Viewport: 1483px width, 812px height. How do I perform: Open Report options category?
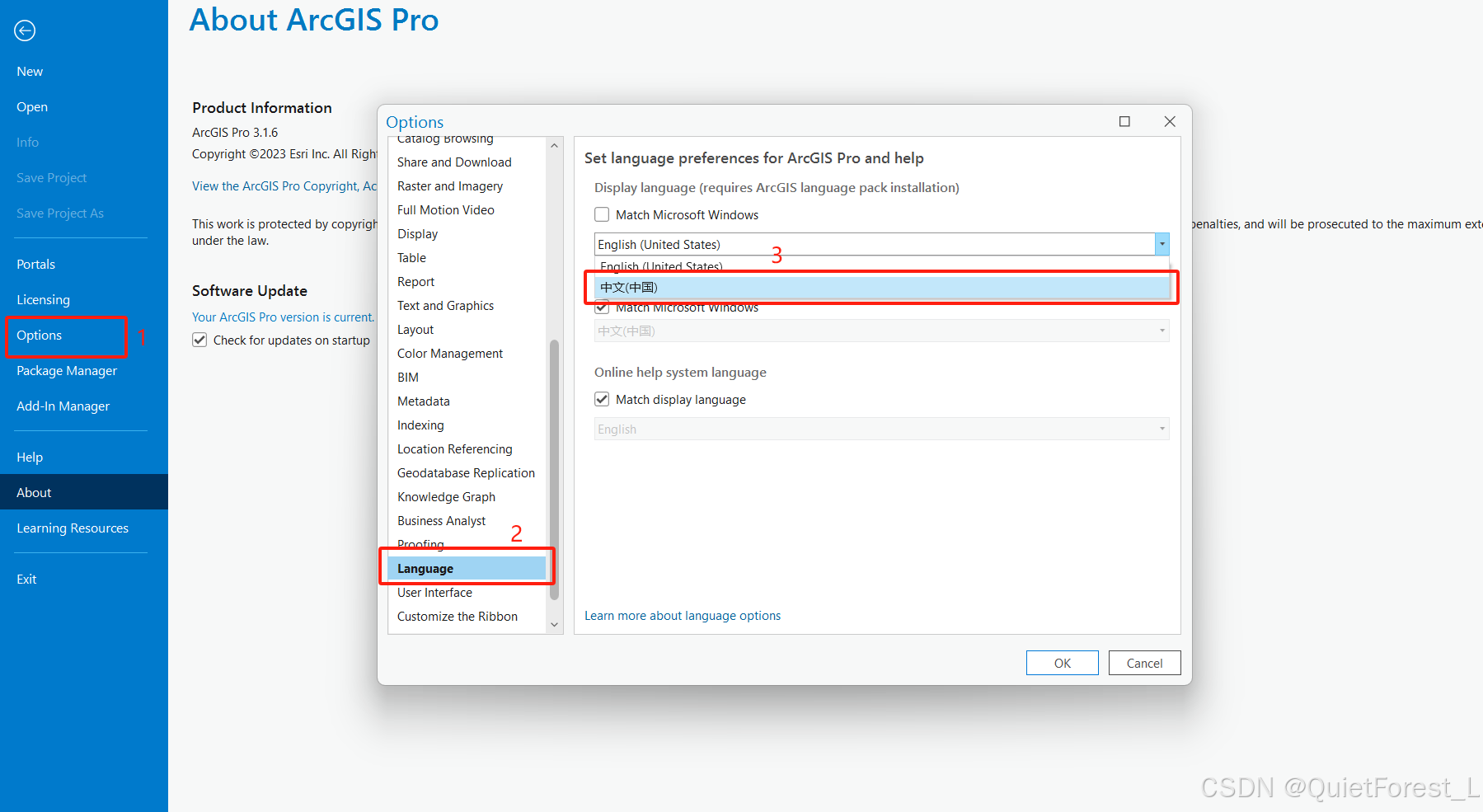click(415, 282)
